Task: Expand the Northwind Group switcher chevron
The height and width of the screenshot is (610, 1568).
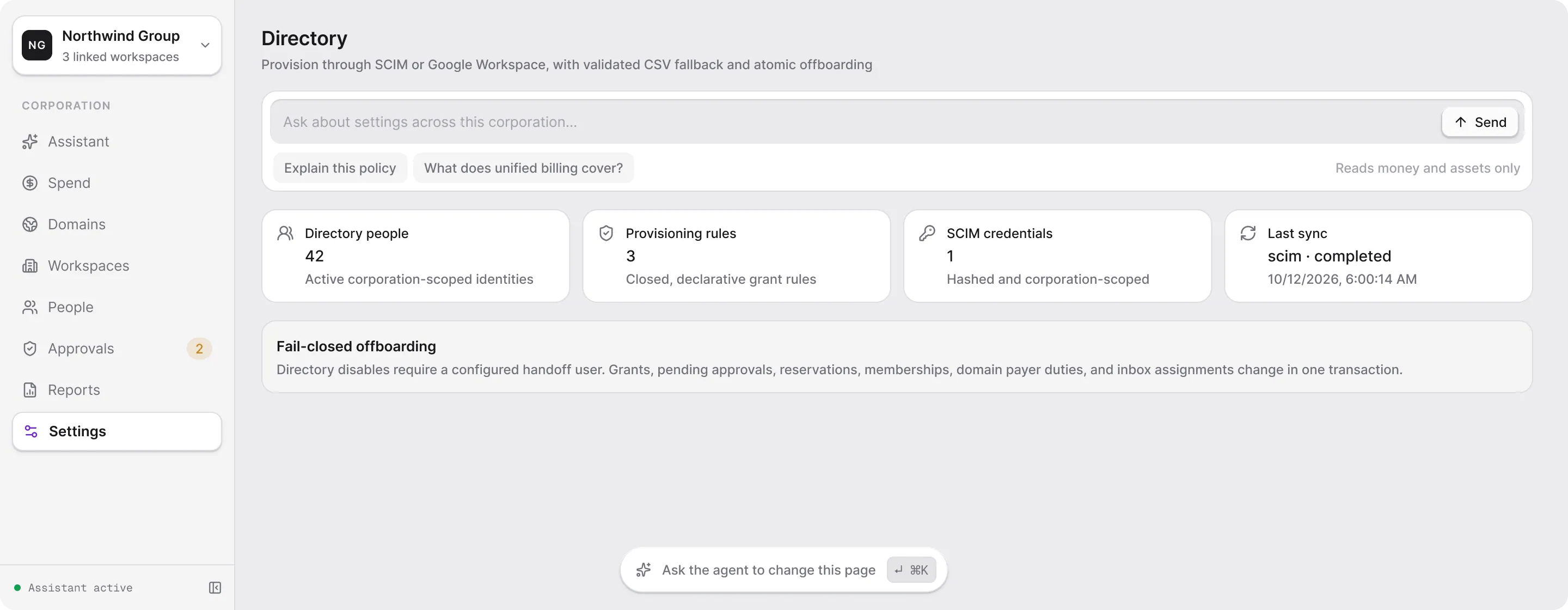Action: click(205, 46)
